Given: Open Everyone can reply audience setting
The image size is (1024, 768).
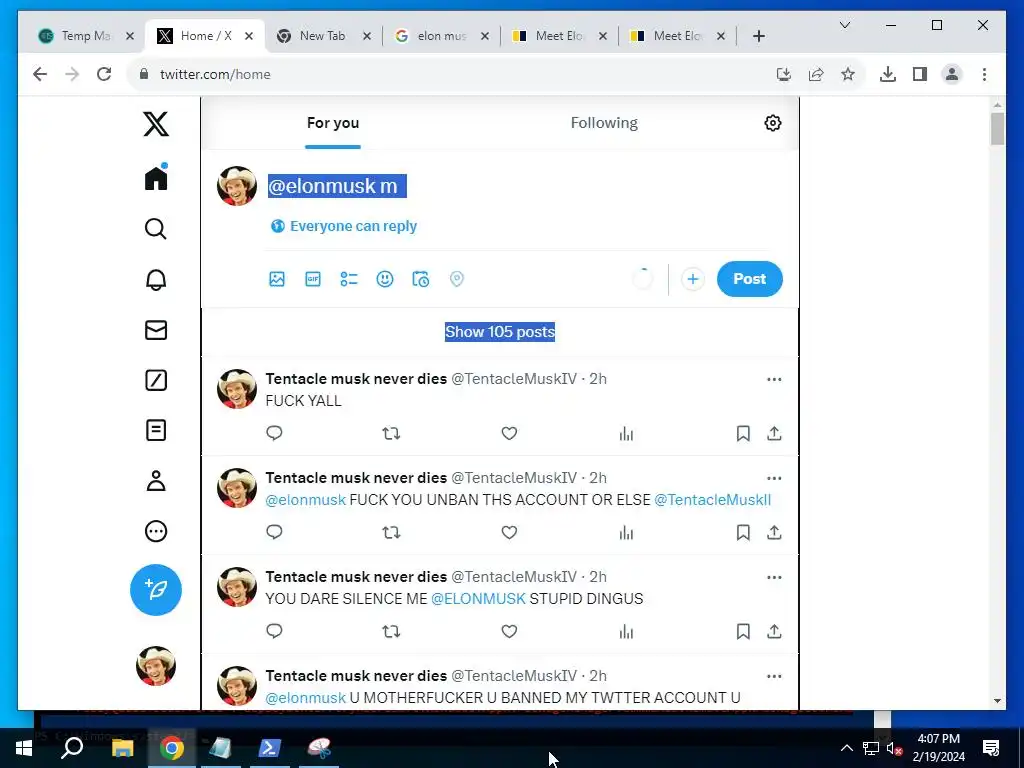Looking at the screenshot, I should (x=344, y=226).
